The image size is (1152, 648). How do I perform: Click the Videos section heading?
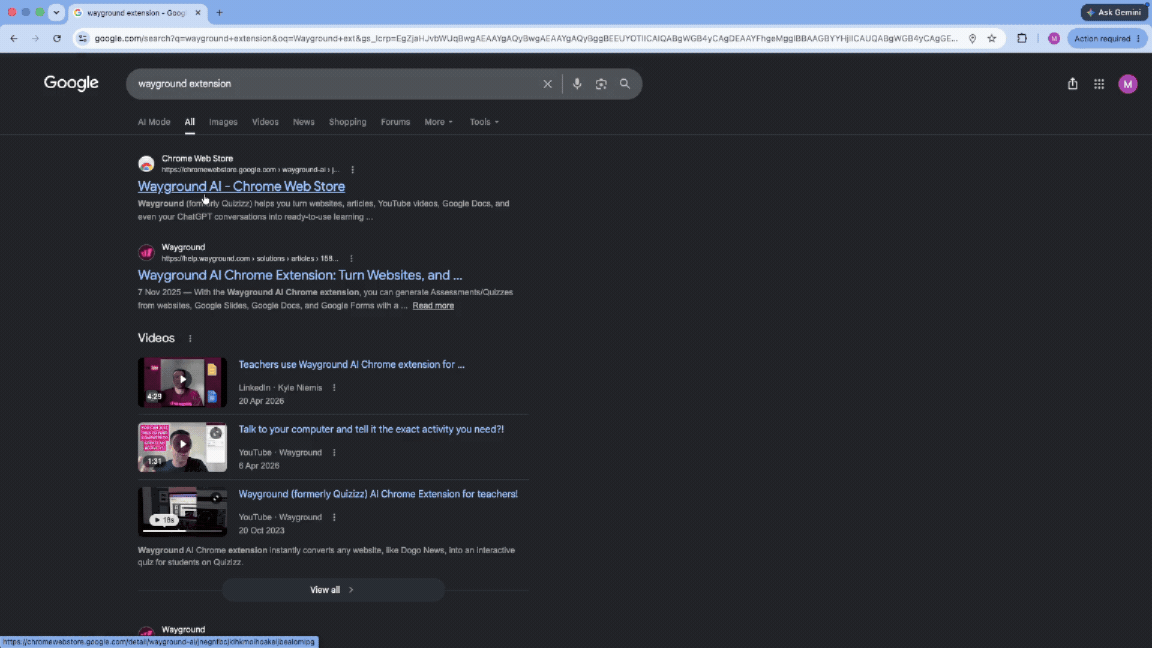[156, 338]
